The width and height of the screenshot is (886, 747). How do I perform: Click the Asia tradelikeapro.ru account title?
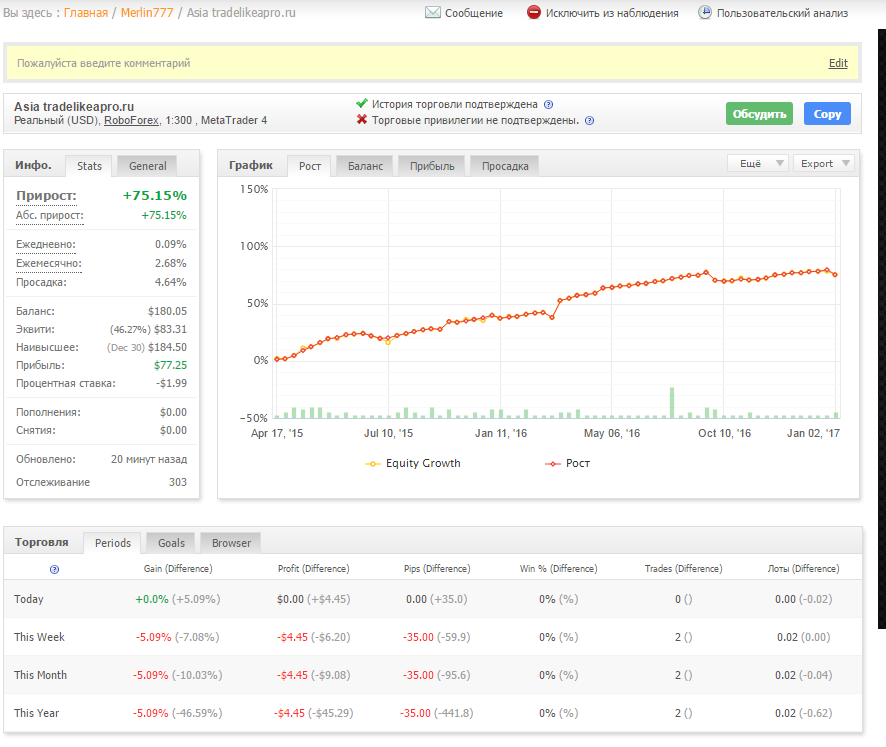(74, 107)
